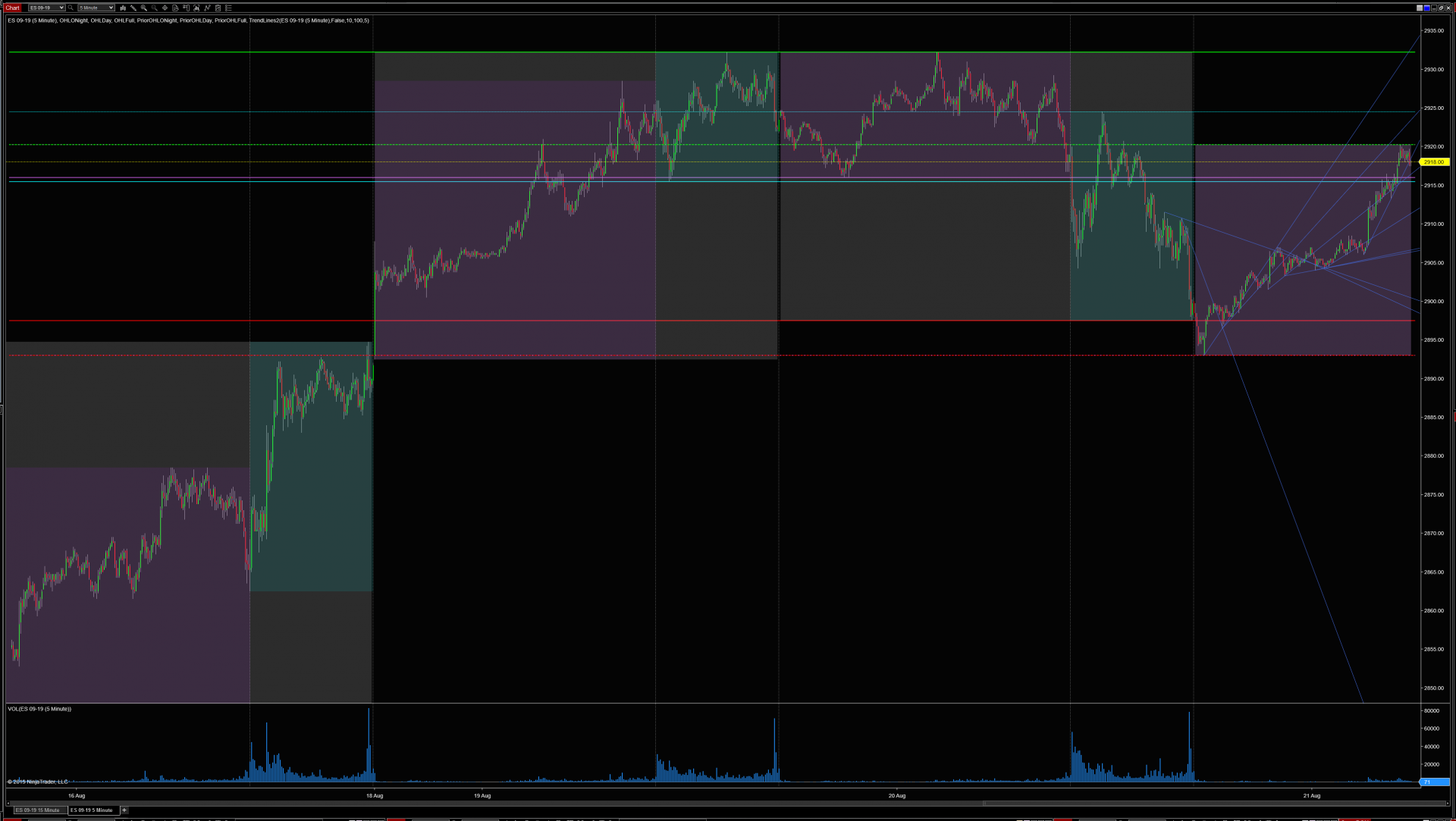The image size is (1456, 821).
Task: Click the instrument search magnifier icon
Action: tap(71, 8)
